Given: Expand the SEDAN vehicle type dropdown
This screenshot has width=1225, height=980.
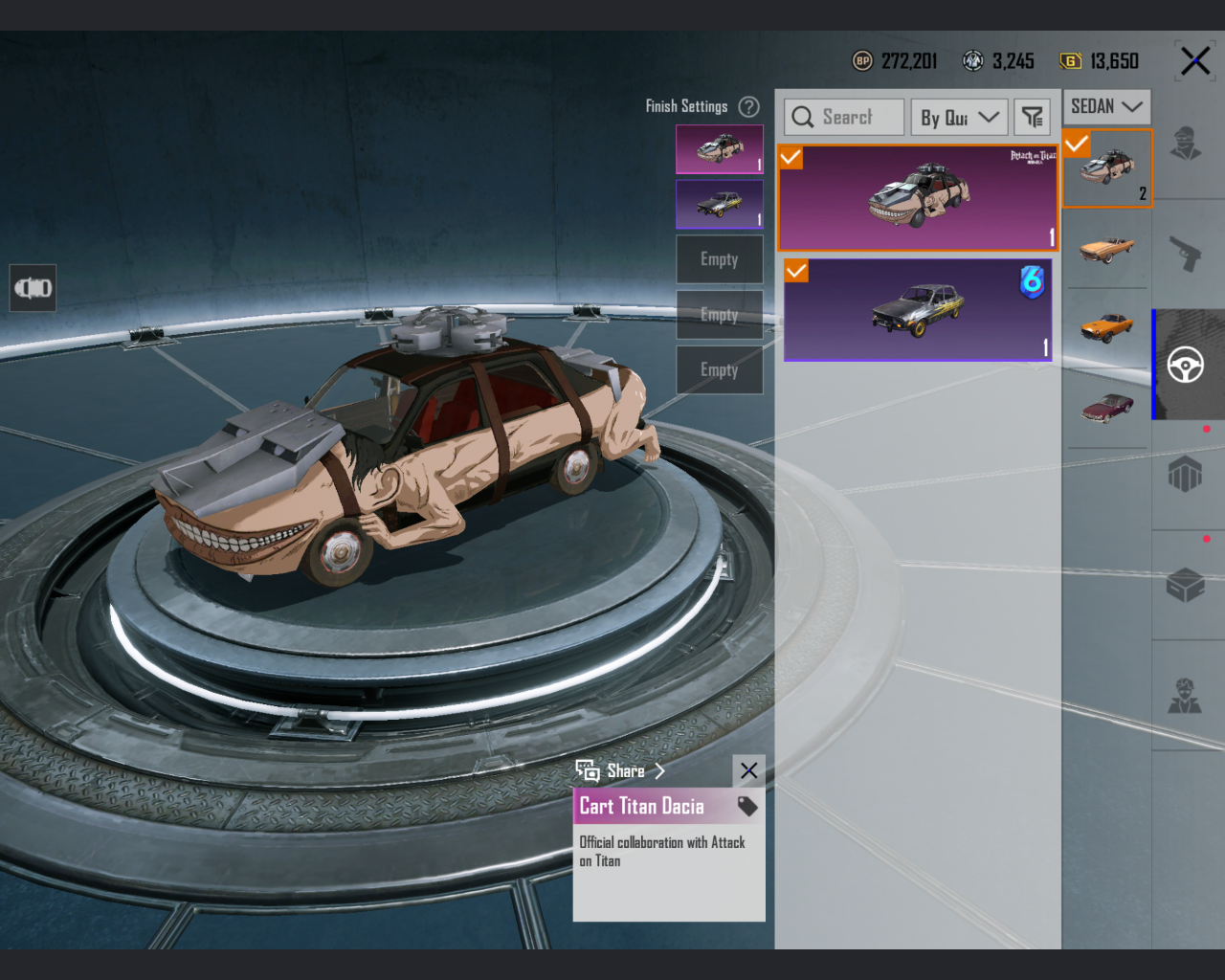Looking at the screenshot, I should tap(1106, 106).
